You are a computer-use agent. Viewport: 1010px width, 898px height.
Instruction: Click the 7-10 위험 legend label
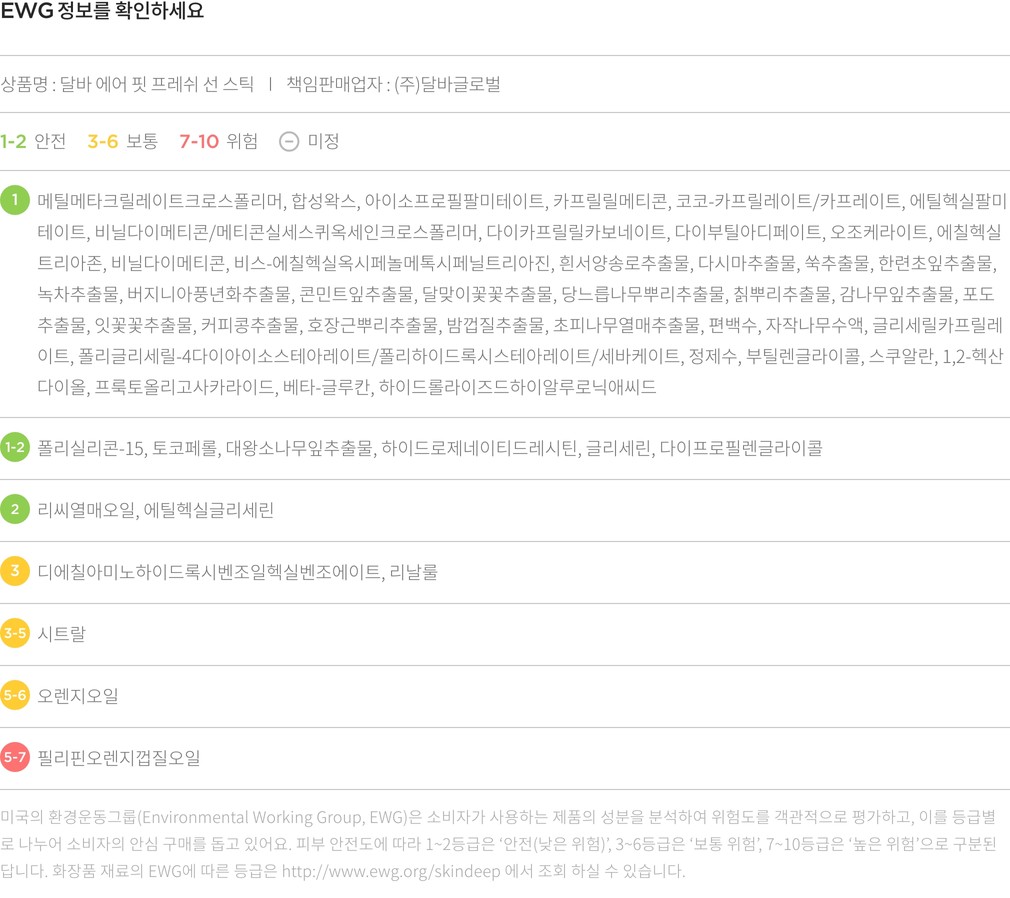[x=218, y=141]
